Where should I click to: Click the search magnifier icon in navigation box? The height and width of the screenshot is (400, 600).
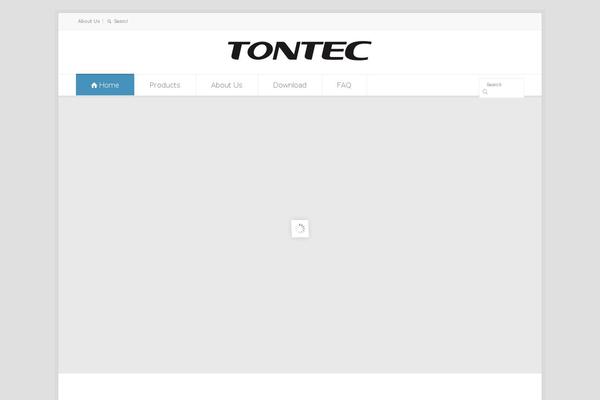(485, 92)
